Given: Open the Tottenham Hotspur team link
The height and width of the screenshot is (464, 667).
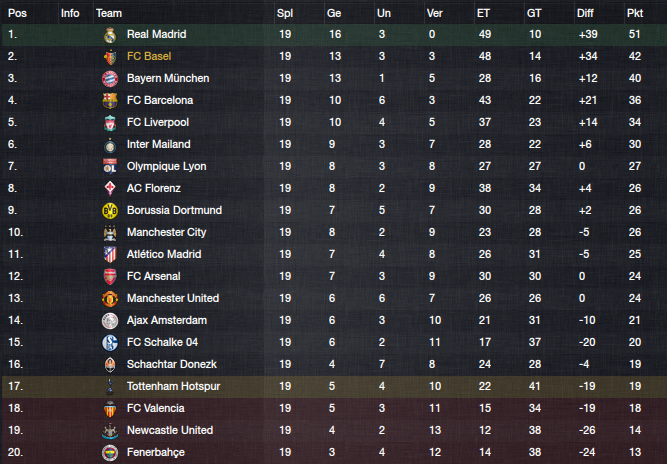Looking at the screenshot, I should click(x=174, y=386).
